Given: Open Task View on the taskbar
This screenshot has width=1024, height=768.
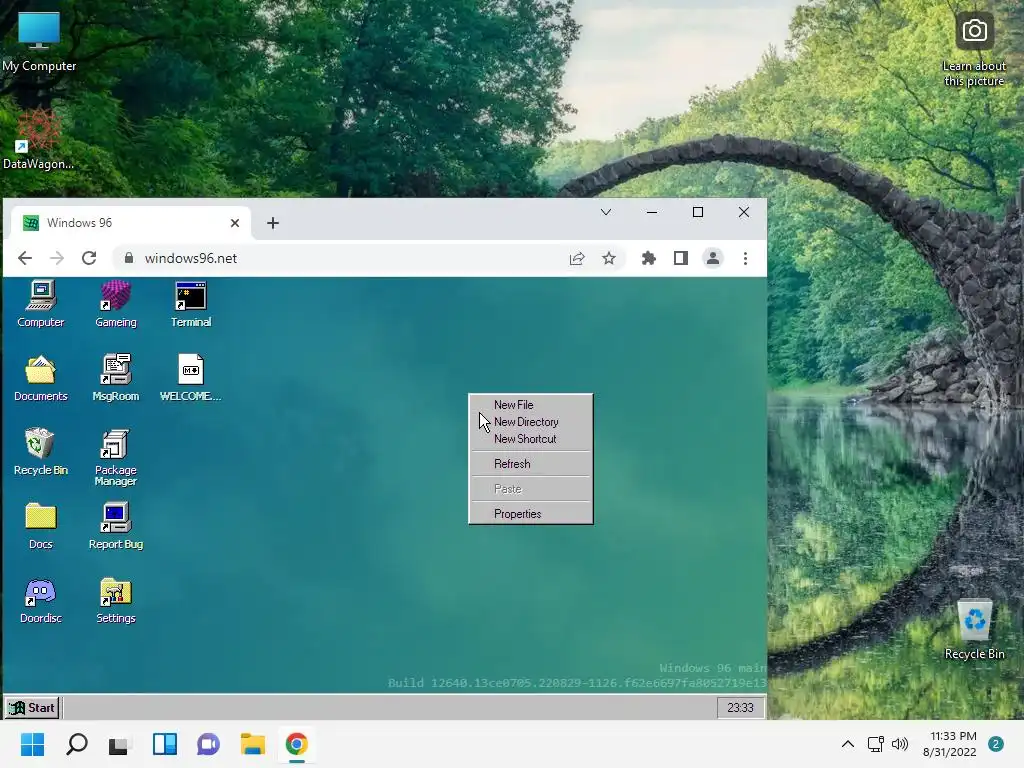Looking at the screenshot, I should pos(120,744).
